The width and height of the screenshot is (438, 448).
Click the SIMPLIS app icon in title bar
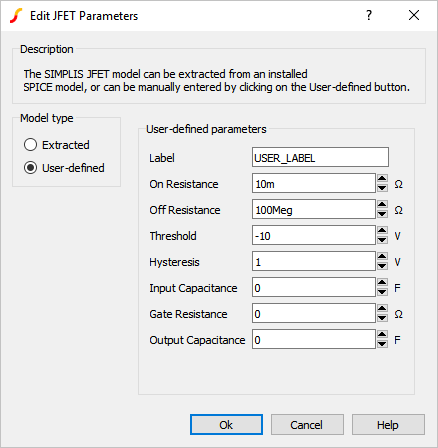pyautogui.click(x=16, y=16)
